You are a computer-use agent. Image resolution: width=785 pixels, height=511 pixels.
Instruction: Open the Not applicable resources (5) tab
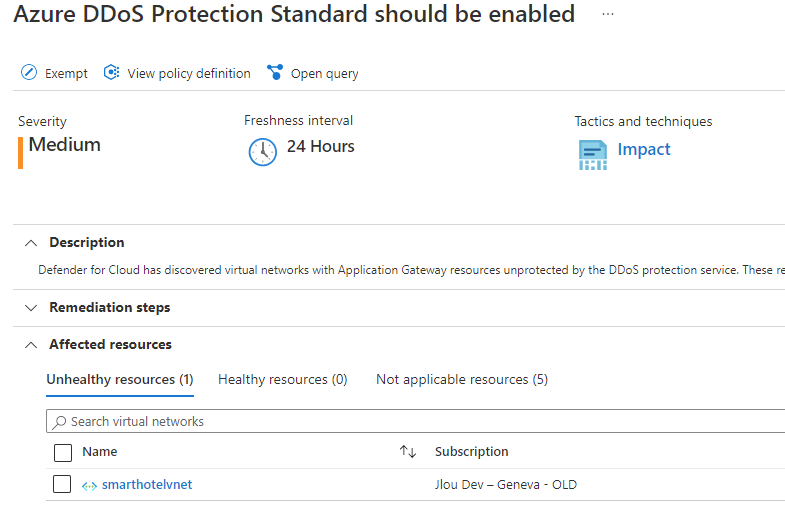[x=462, y=380]
